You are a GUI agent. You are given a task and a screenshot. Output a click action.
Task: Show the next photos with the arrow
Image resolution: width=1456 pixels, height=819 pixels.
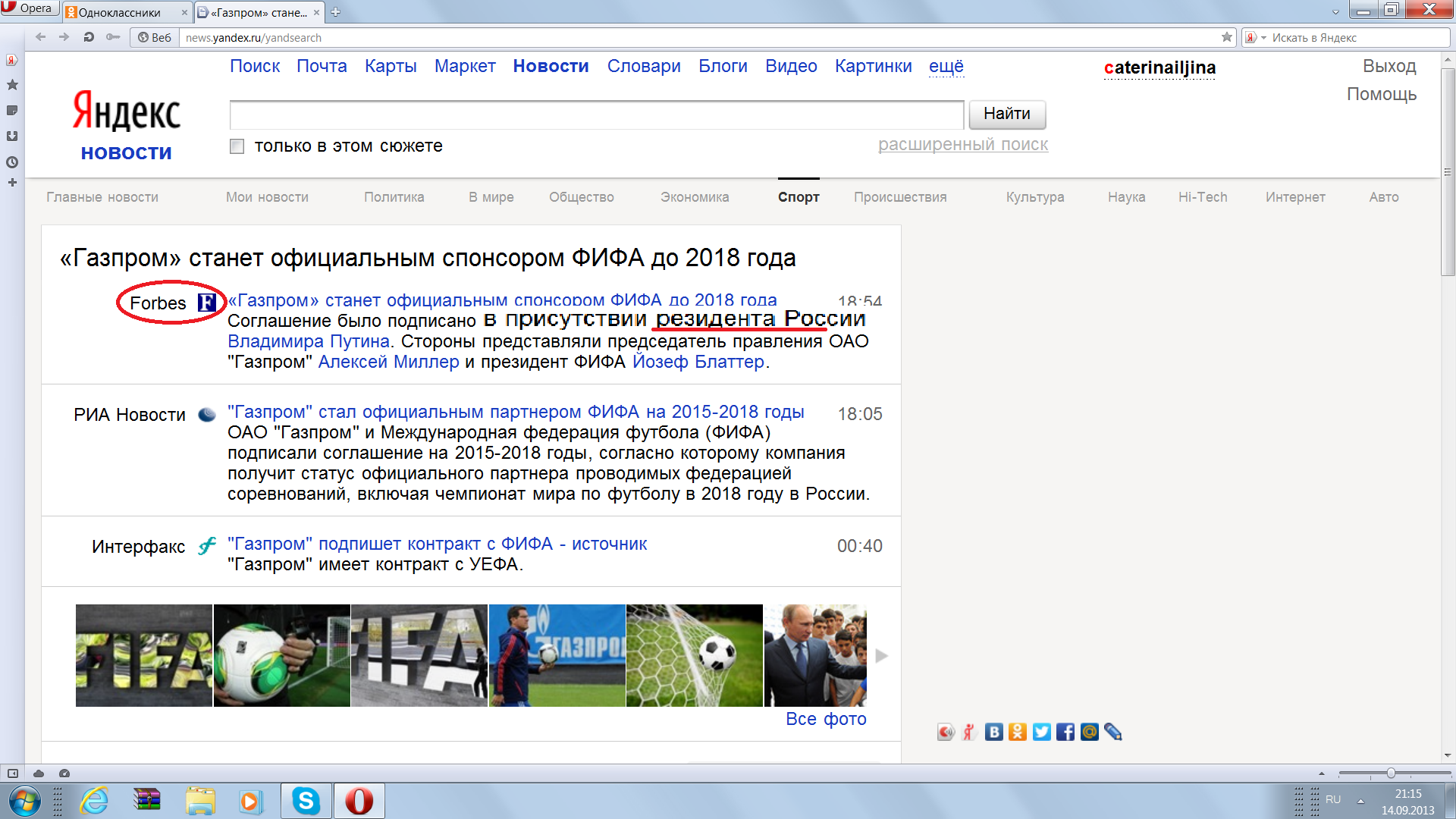pos(881,656)
